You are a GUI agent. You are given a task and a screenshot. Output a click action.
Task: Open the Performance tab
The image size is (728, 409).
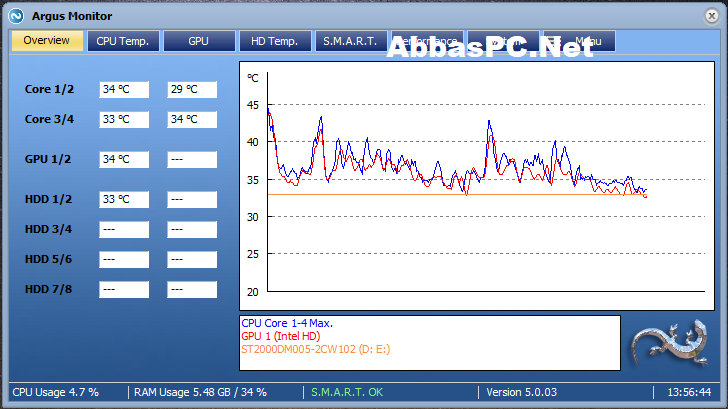coord(427,41)
